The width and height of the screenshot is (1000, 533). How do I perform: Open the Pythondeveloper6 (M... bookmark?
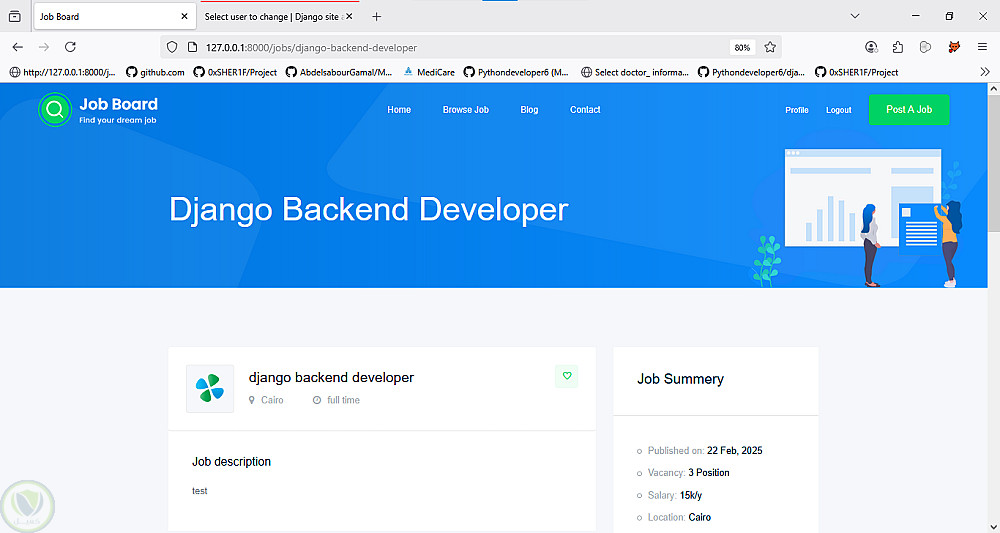tap(517, 72)
